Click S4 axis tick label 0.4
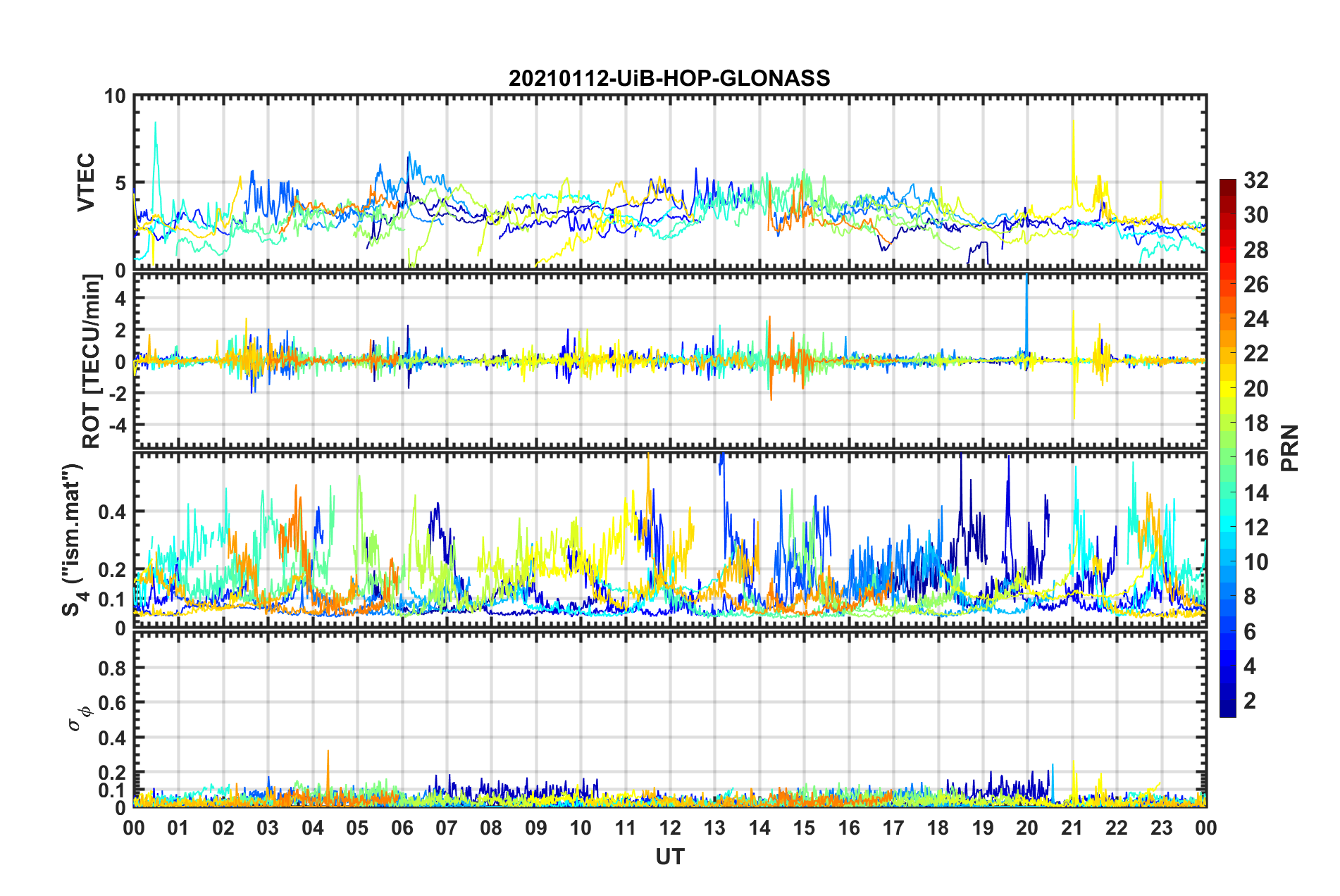This screenshot has height=896, width=1340. 111,512
